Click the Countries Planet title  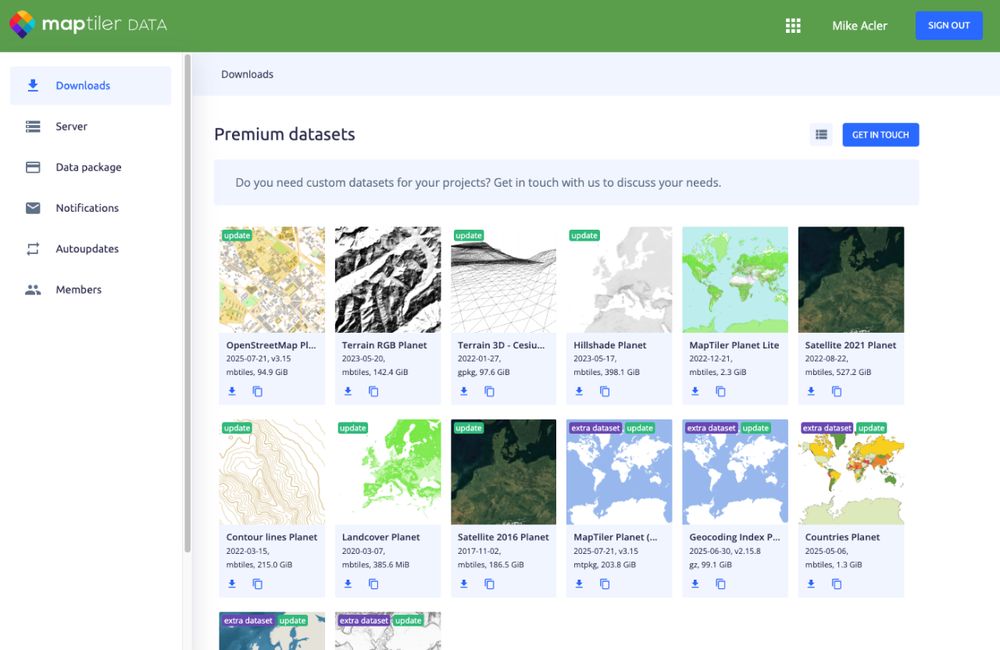pyautogui.click(x=842, y=537)
